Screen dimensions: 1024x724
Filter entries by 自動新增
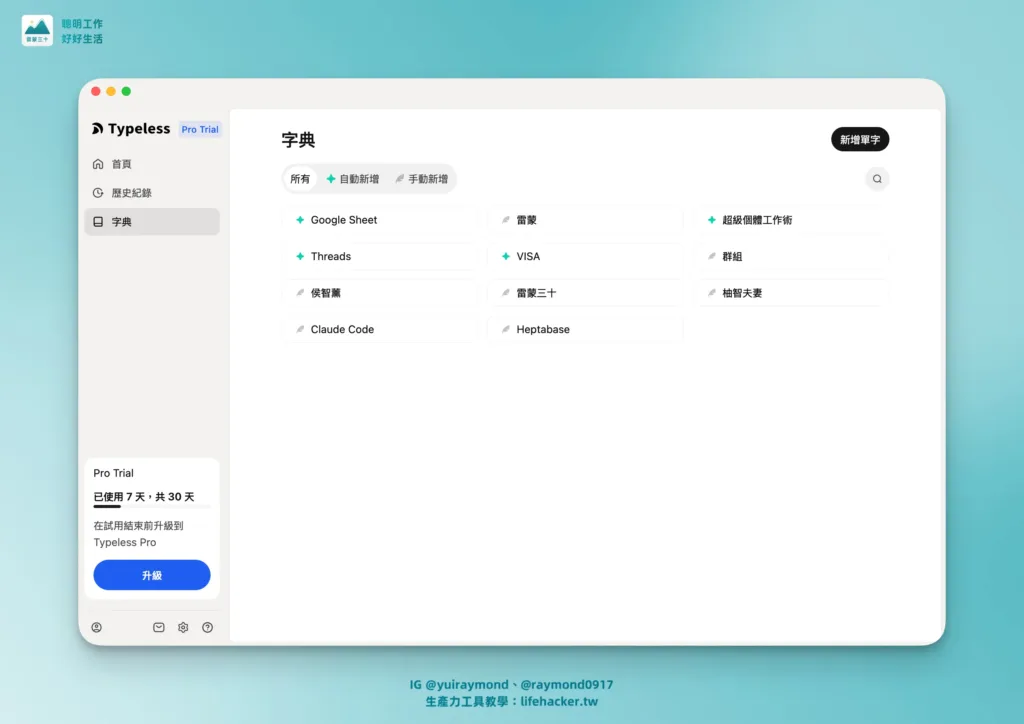coord(354,178)
